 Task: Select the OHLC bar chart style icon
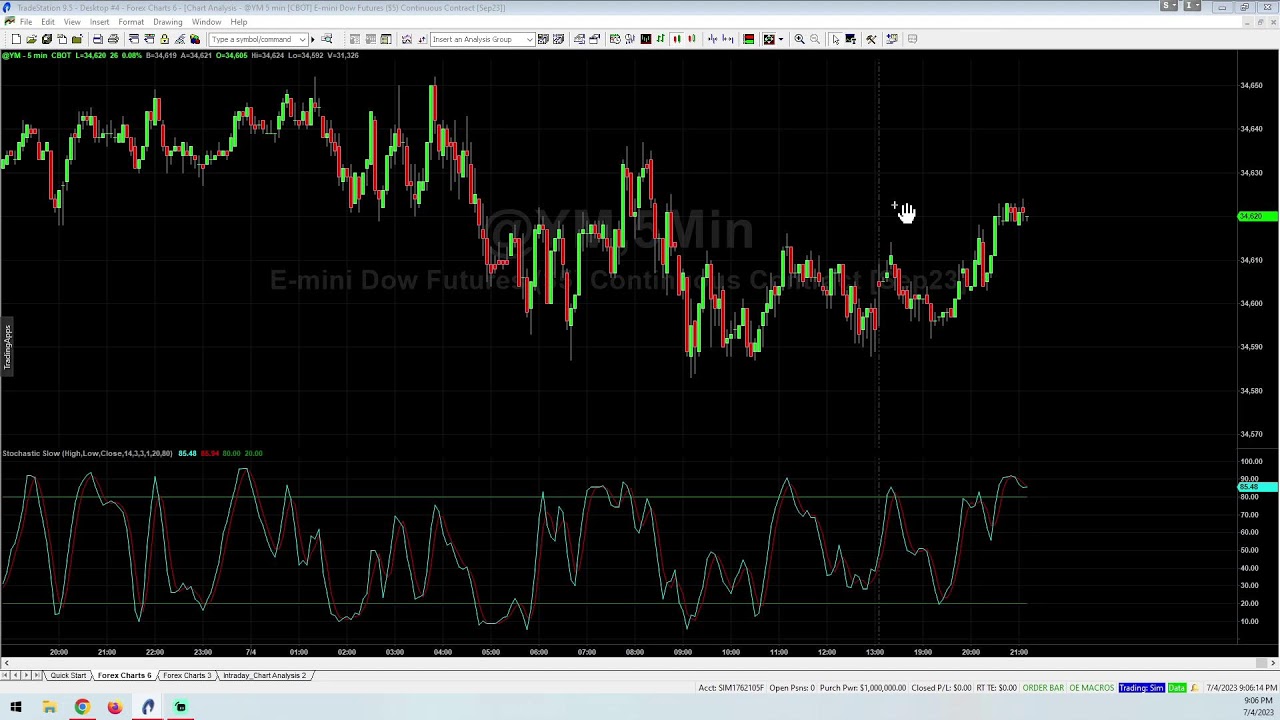point(661,39)
